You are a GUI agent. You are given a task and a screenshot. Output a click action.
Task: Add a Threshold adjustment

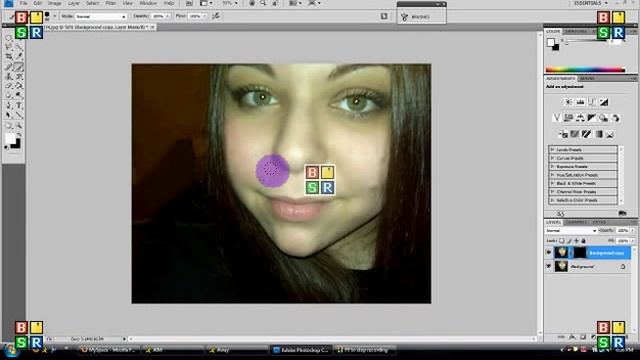586,134
